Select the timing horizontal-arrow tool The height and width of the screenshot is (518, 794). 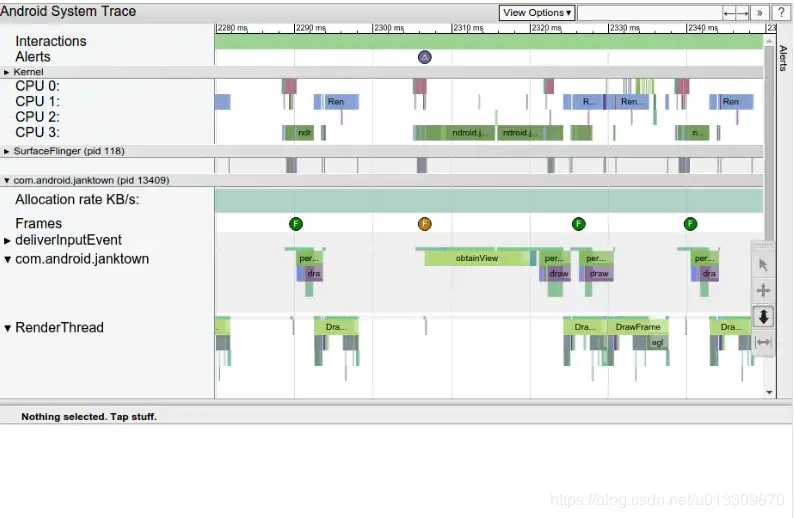point(763,343)
